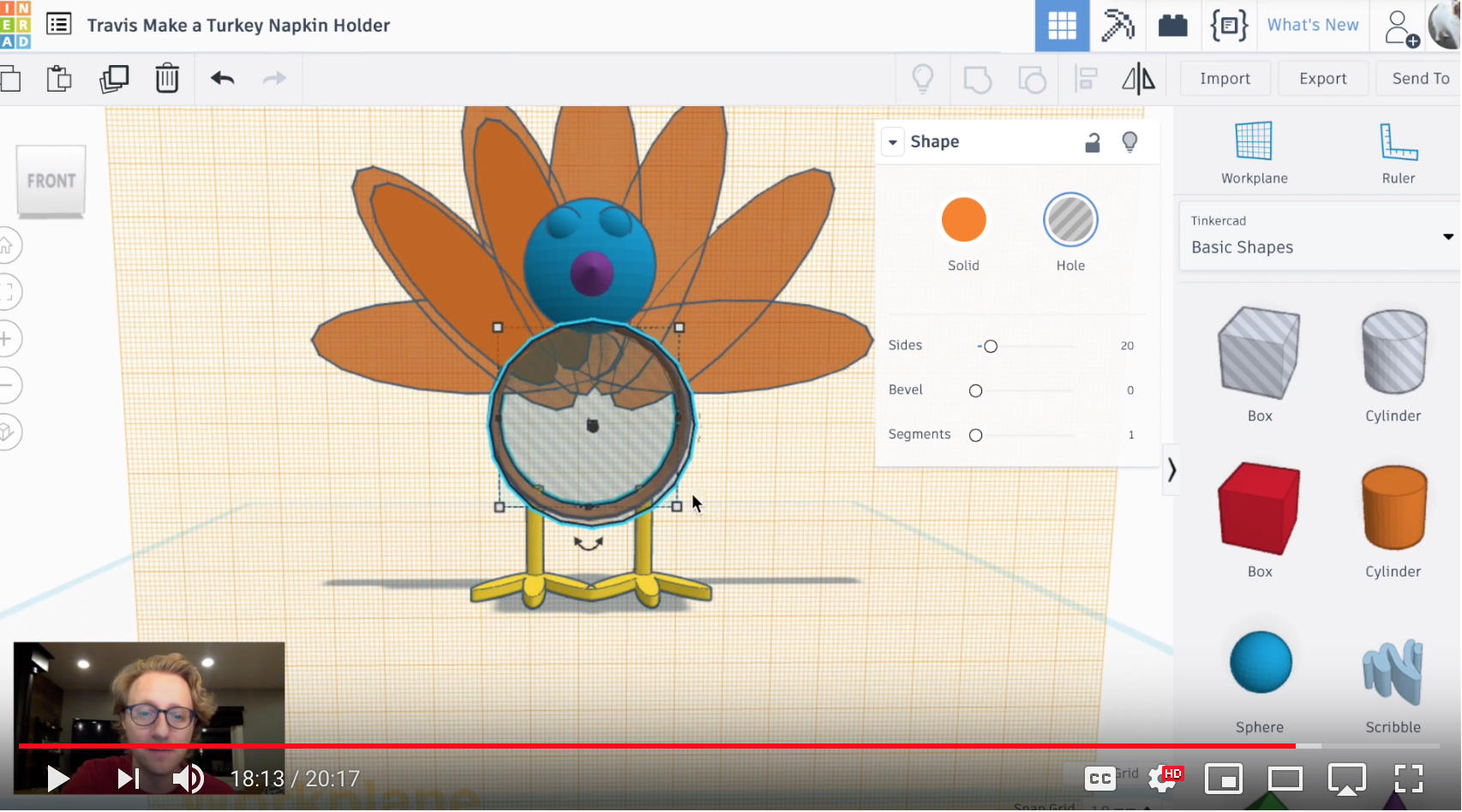
Task: Open the Shape Generators code icon
Action: point(1229,26)
